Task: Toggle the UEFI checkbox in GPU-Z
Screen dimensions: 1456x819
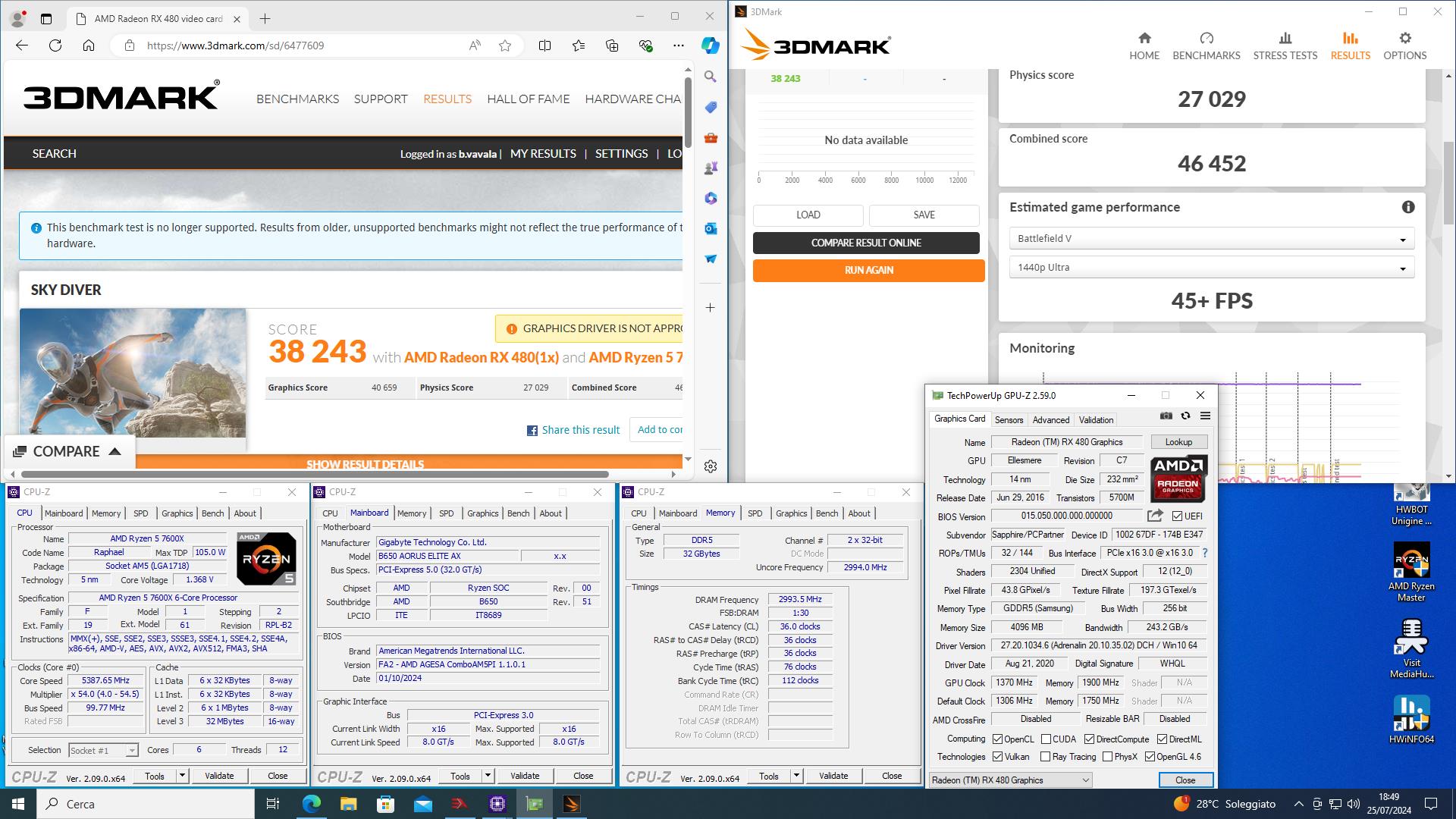Action: point(1177,516)
